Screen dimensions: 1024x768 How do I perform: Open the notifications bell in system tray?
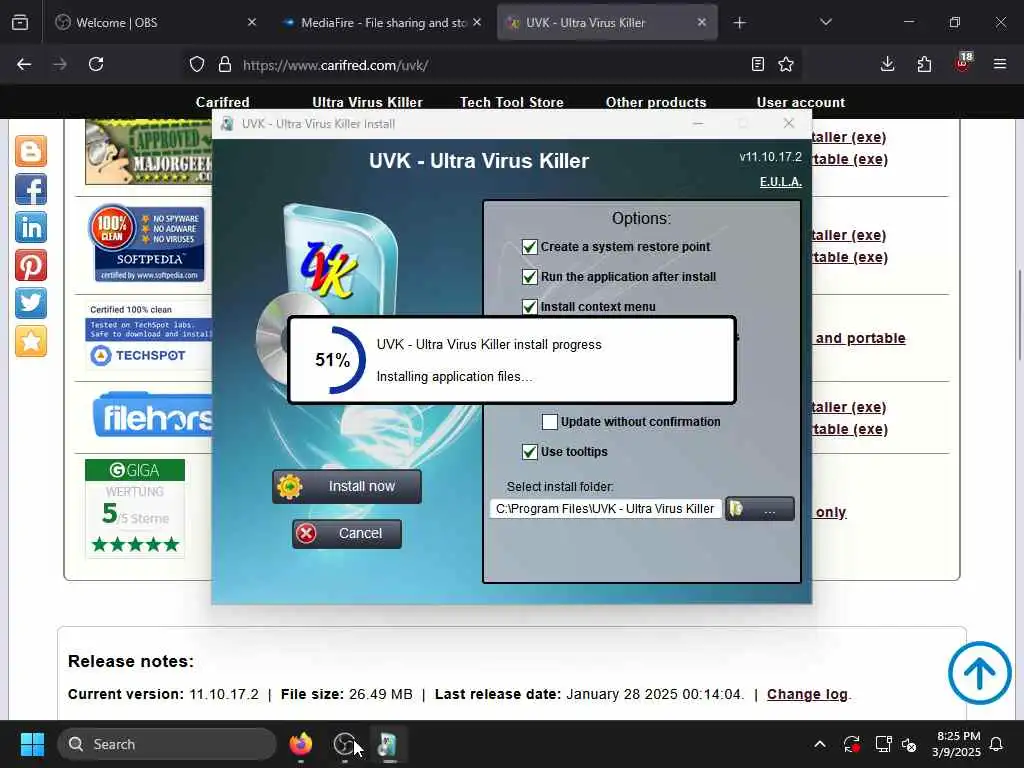(x=996, y=744)
